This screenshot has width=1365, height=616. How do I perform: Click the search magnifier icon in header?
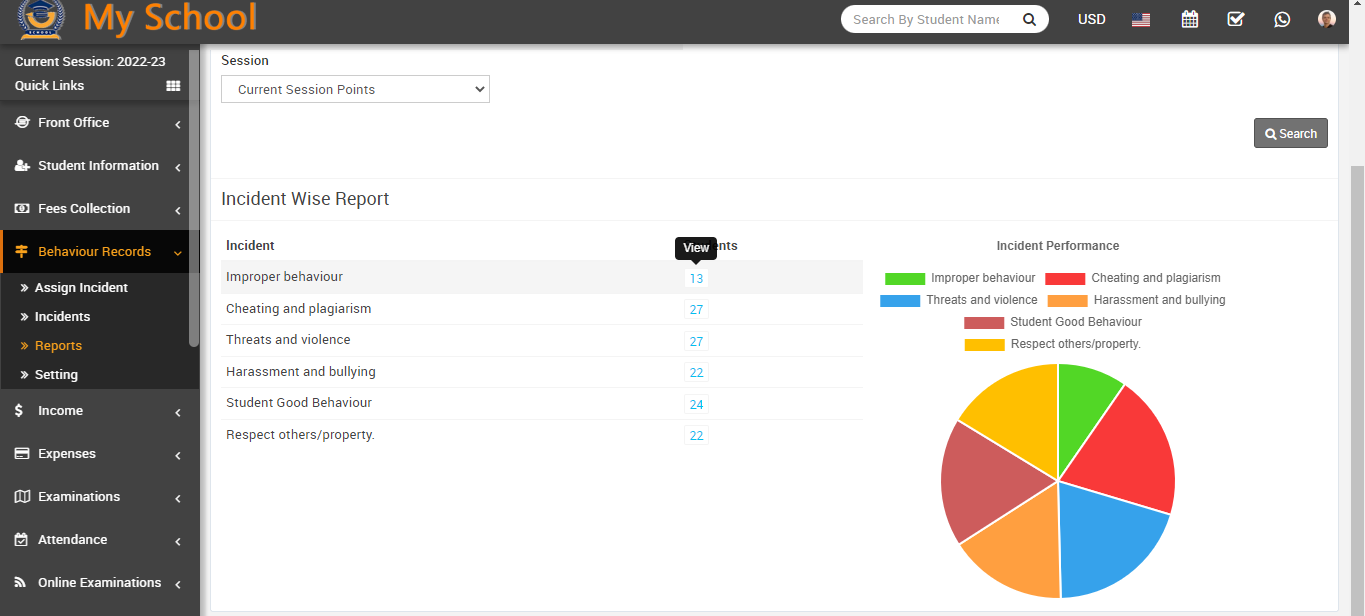click(1029, 19)
